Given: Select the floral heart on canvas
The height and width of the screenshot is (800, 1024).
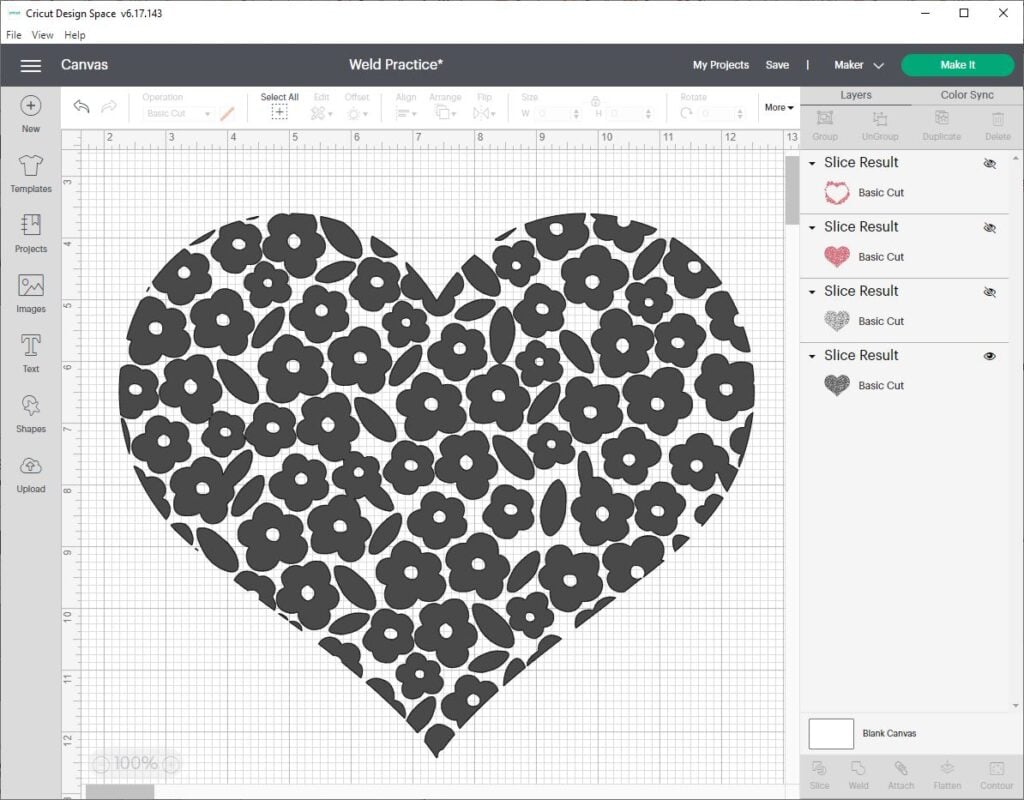Looking at the screenshot, I should coord(436,483).
